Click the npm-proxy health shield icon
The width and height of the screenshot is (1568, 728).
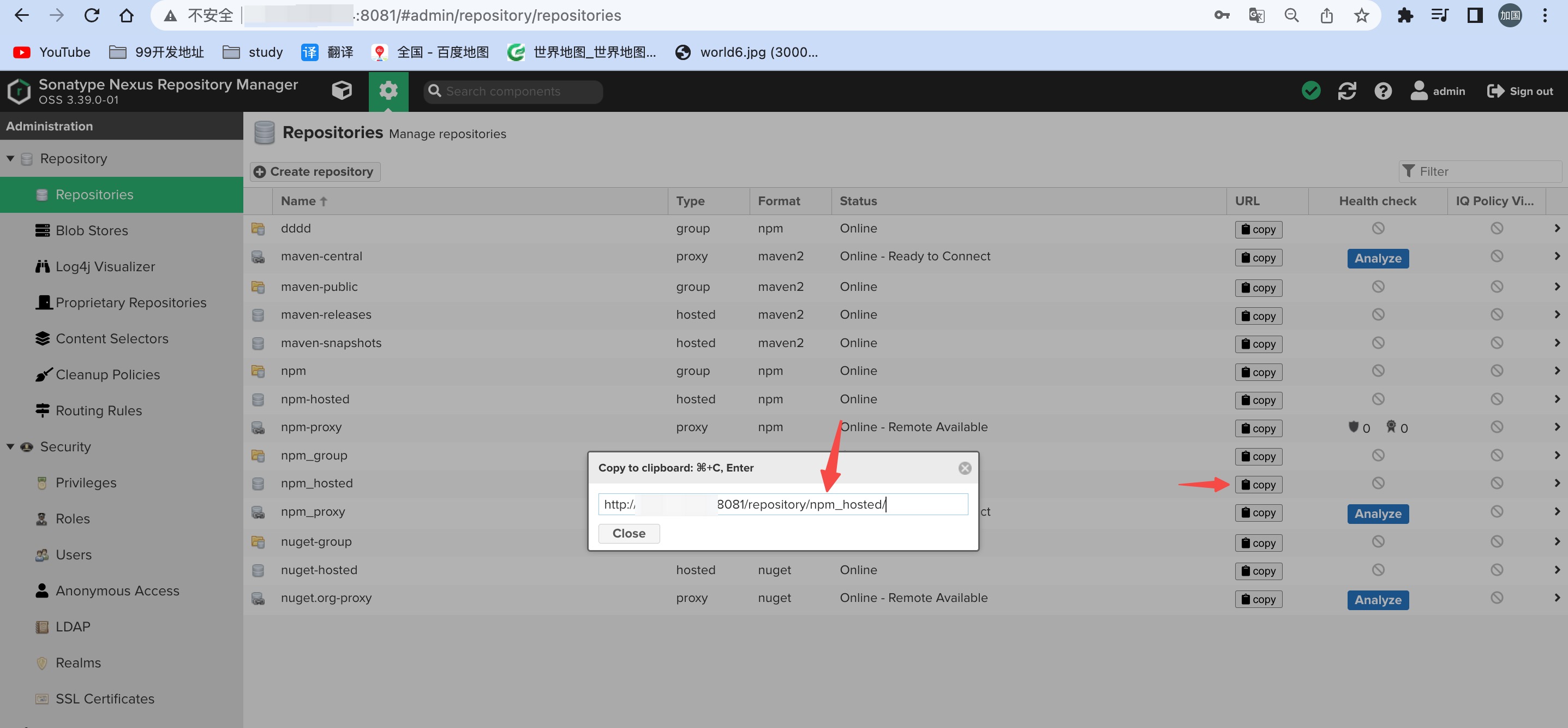1352,427
